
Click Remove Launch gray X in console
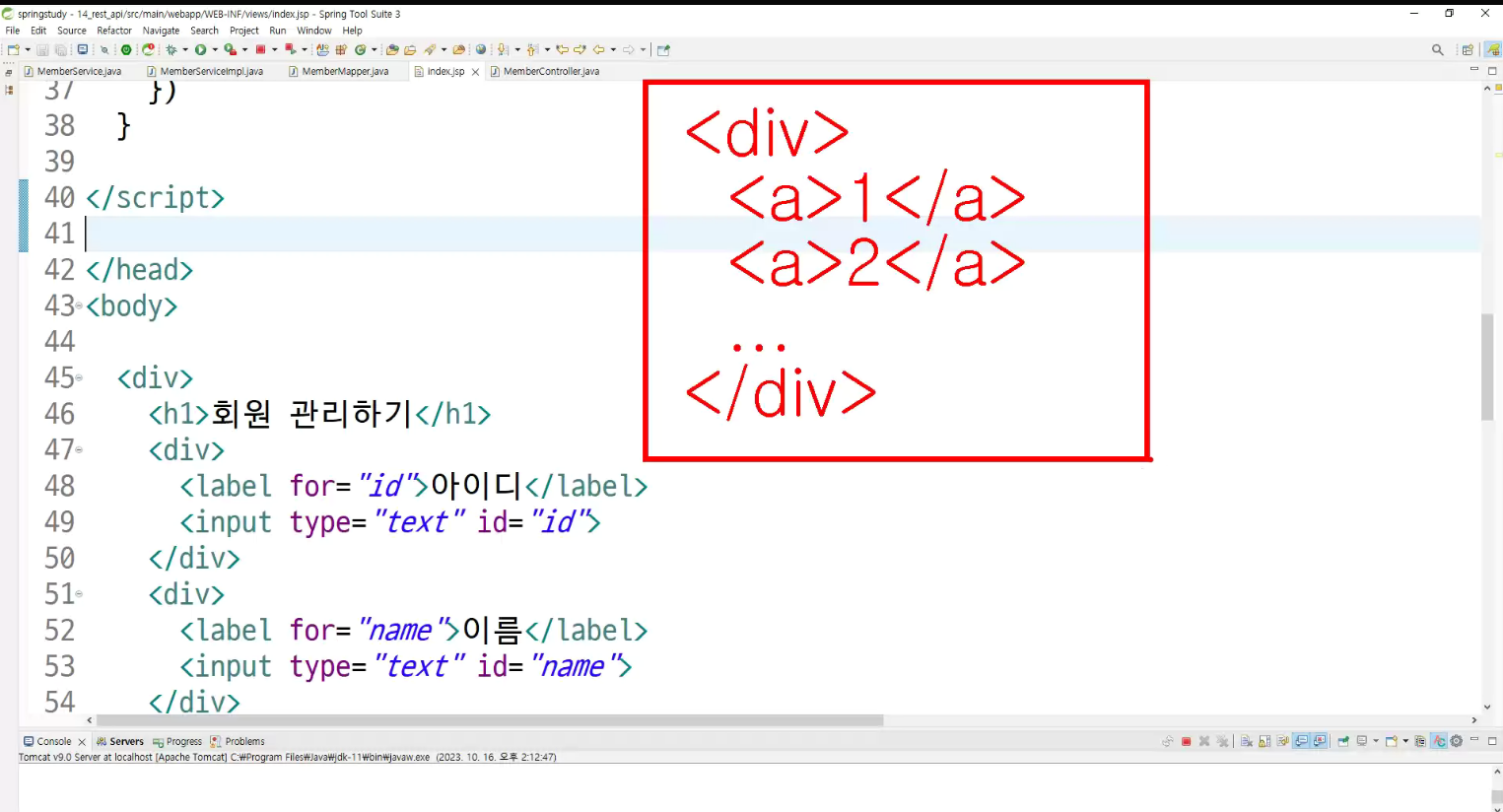point(1204,741)
